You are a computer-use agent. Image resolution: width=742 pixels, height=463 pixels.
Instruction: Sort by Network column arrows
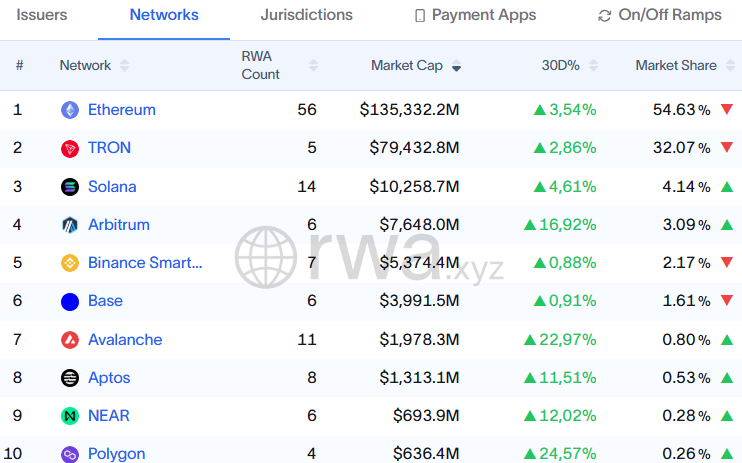click(x=124, y=65)
